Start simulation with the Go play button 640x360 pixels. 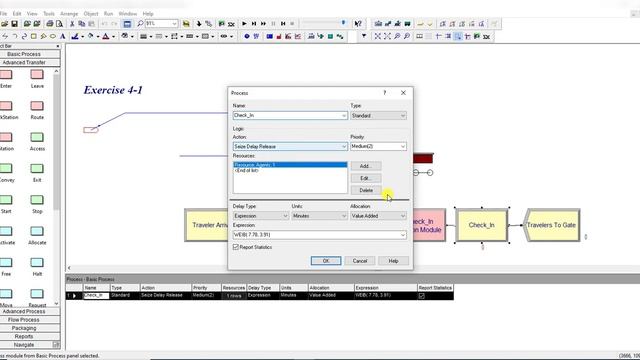tap(244, 24)
